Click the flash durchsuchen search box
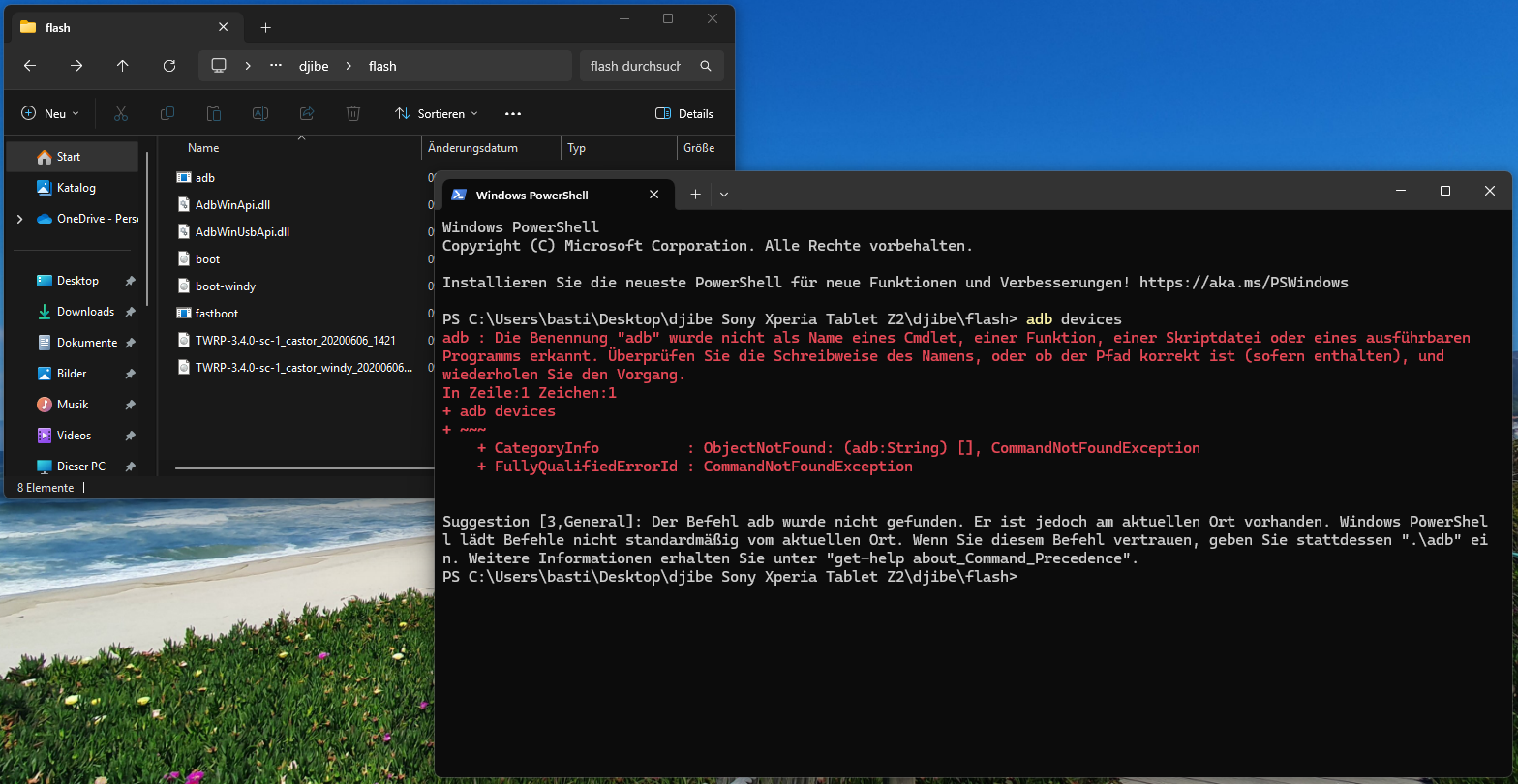This screenshot has height=784, width=1518. 636,66
